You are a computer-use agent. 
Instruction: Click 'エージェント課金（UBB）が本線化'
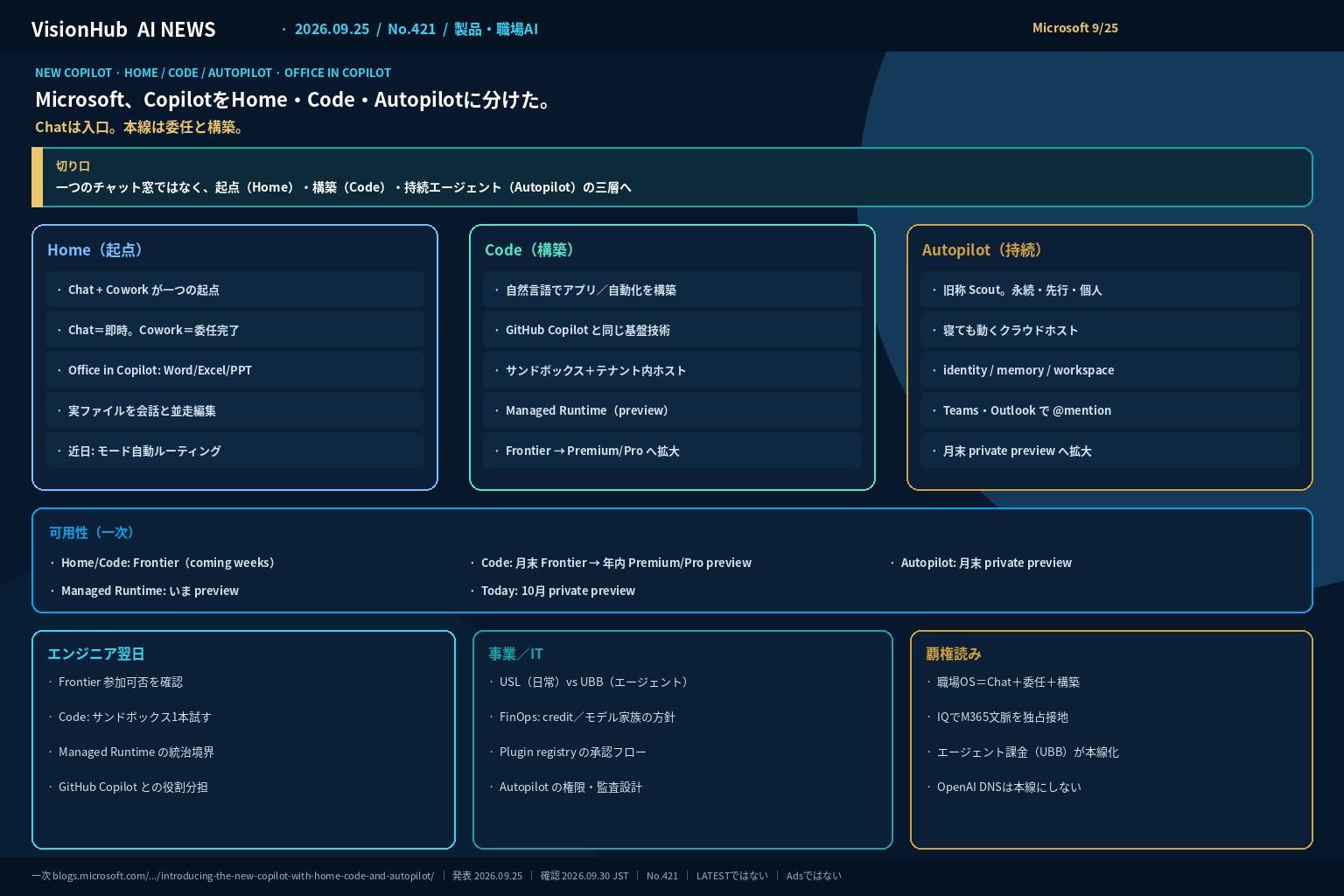[x=1028, y=752]
